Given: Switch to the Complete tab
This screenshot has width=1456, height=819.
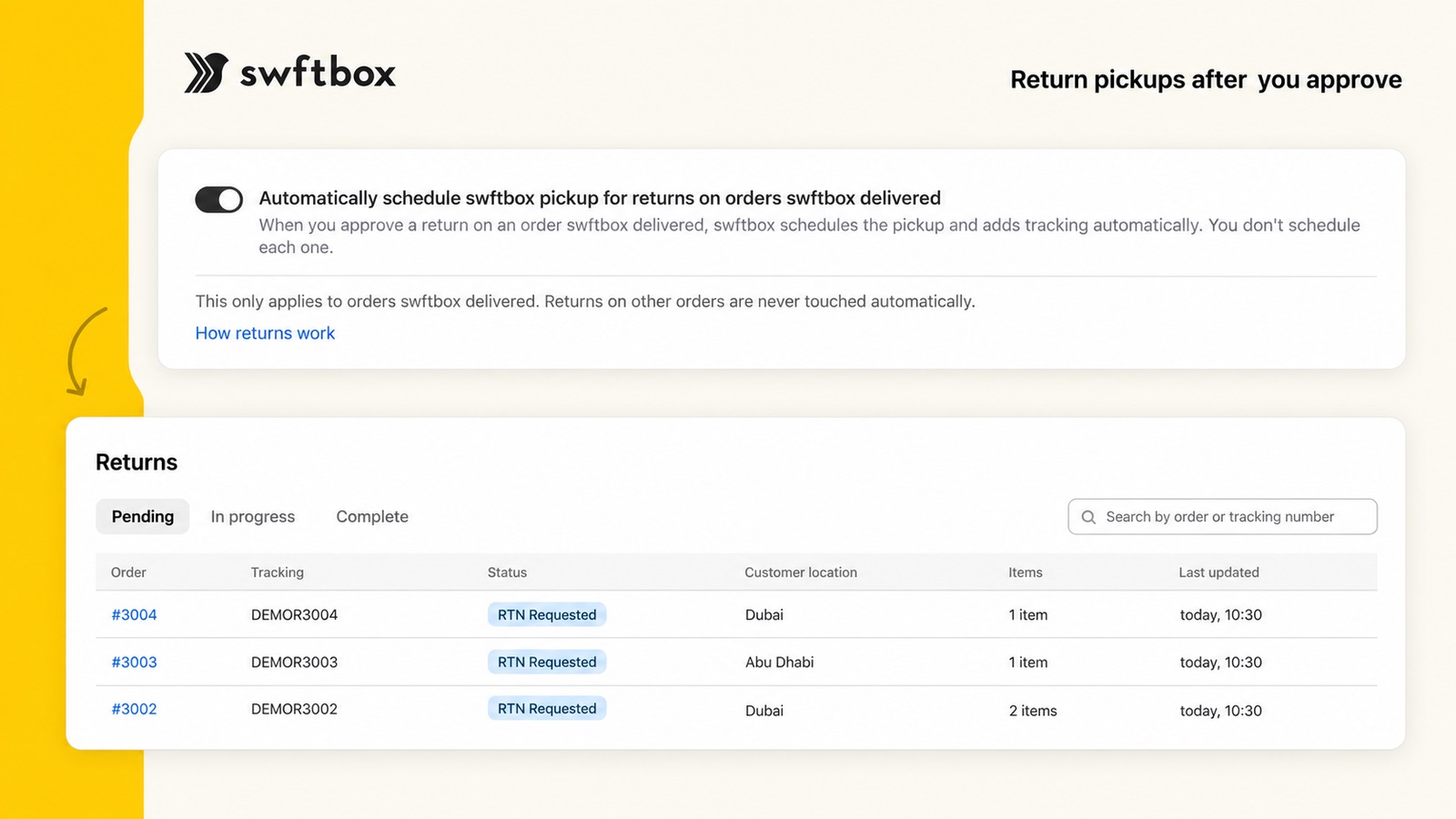Looking at the screenshot, I should coord(372,517).
